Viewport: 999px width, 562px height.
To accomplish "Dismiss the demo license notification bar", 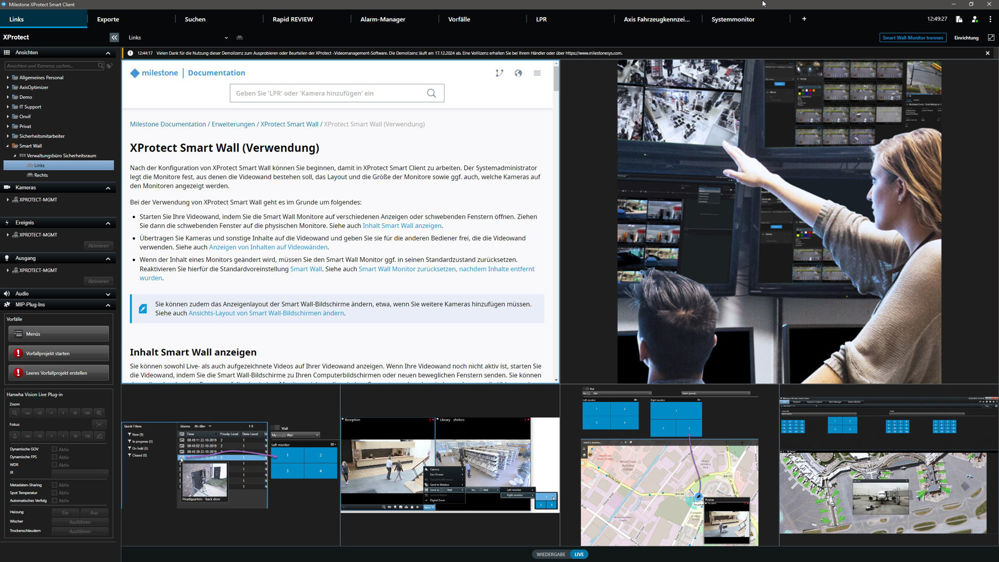I will tap(988, 53).
